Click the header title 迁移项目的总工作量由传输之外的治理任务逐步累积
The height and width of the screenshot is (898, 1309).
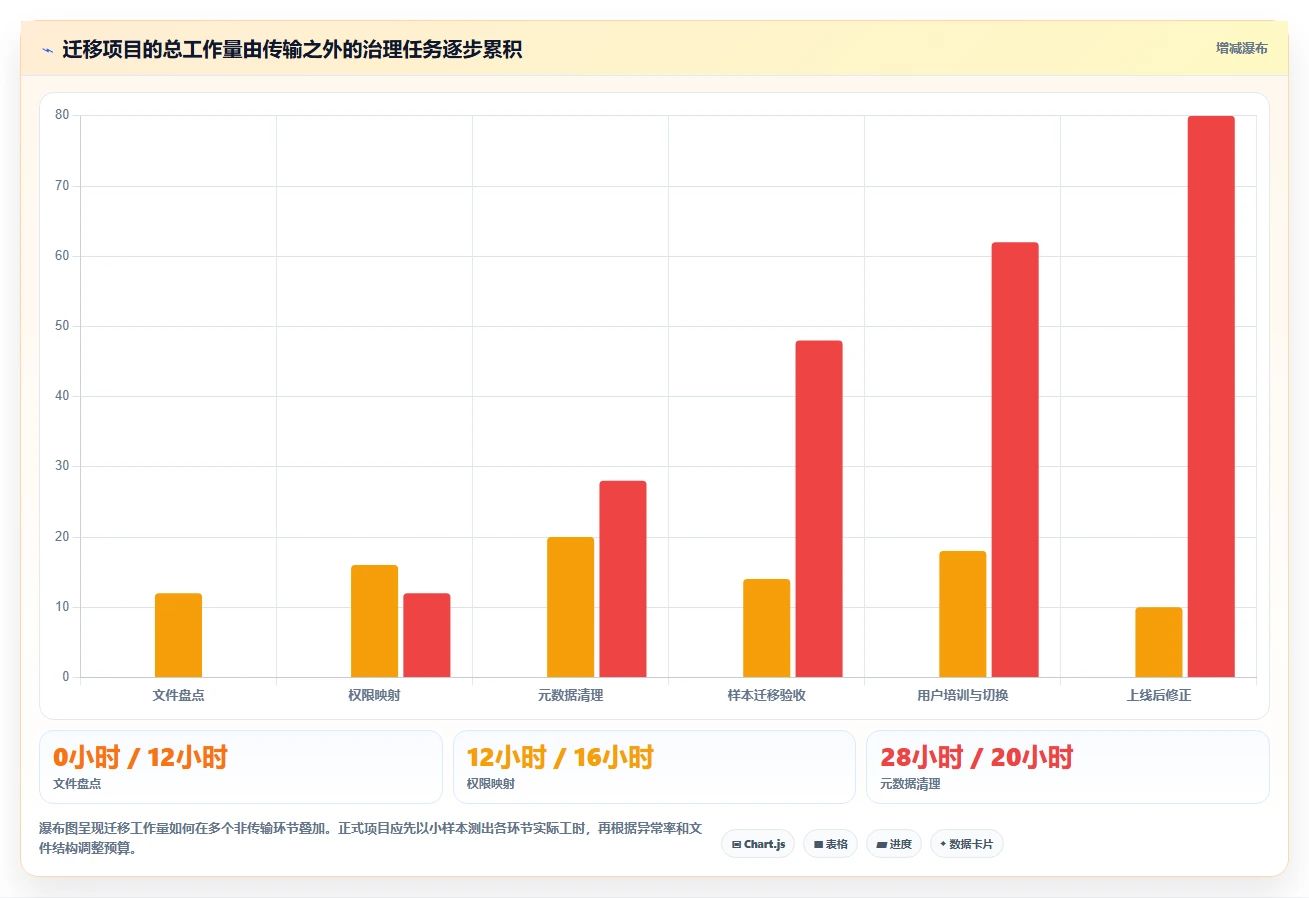click(x=292, y=49)
